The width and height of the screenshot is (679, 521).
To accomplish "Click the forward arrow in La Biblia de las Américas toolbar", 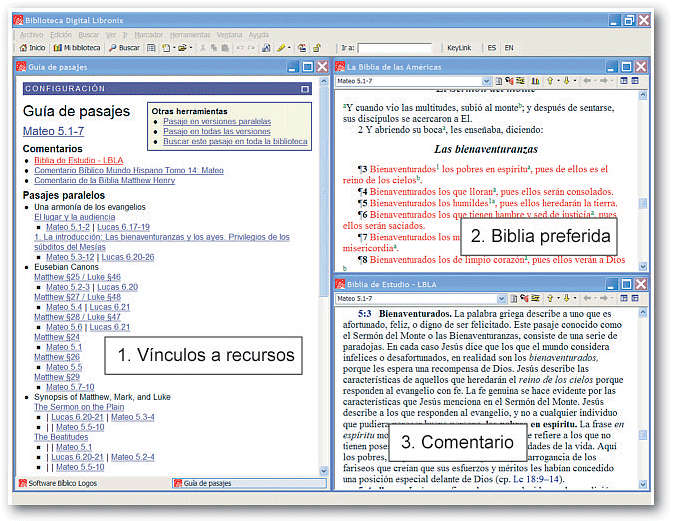I will [603, 81].
